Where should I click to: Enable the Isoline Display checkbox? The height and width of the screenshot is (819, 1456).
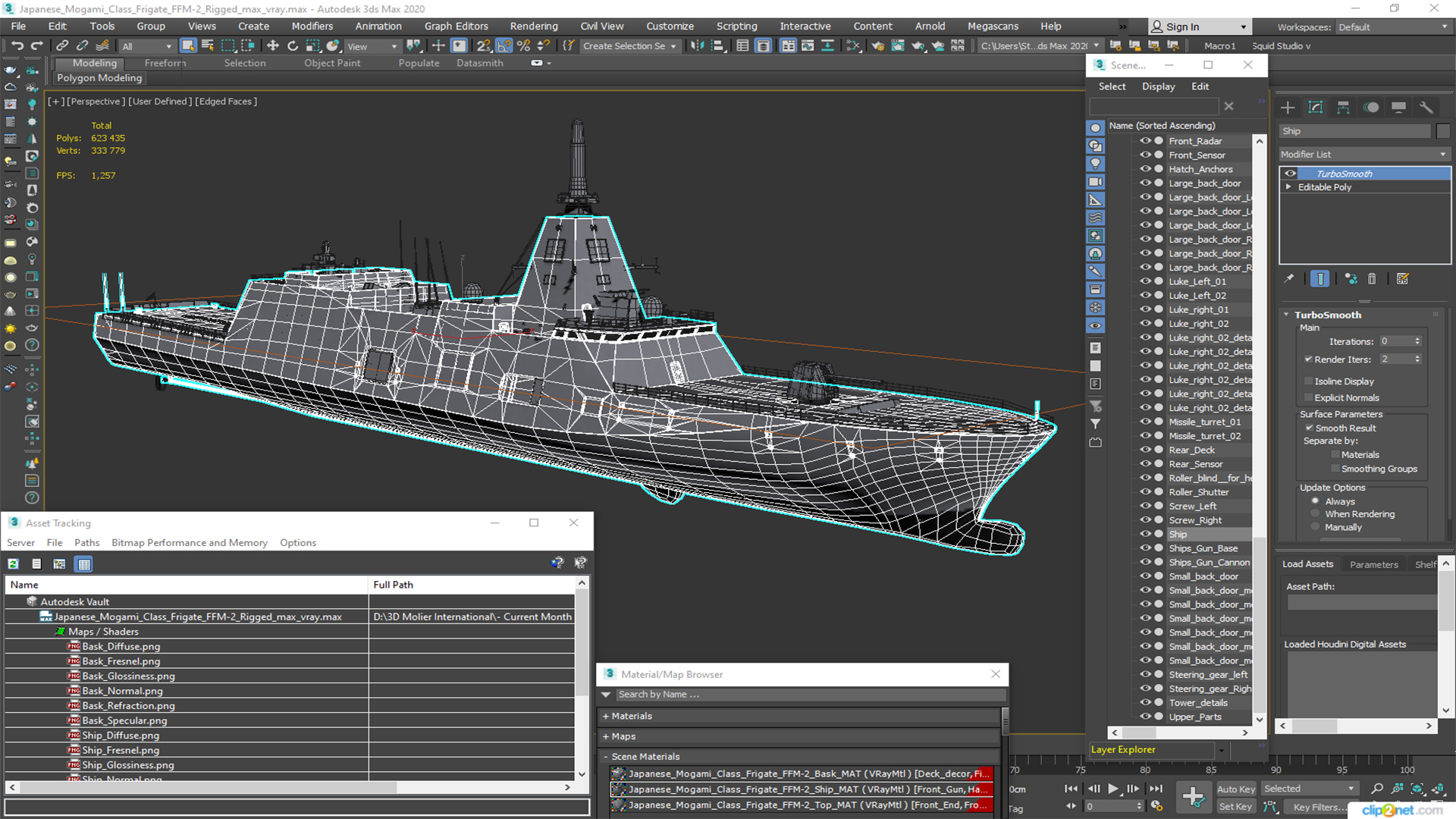pos(1308,381)
